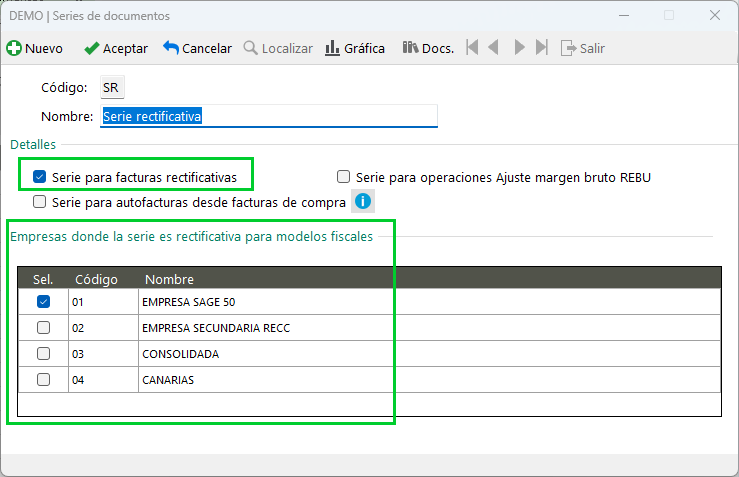Select cell CONSOLIDADA
739x477 pixels.
pyautogui.click(x=429, y=354)
